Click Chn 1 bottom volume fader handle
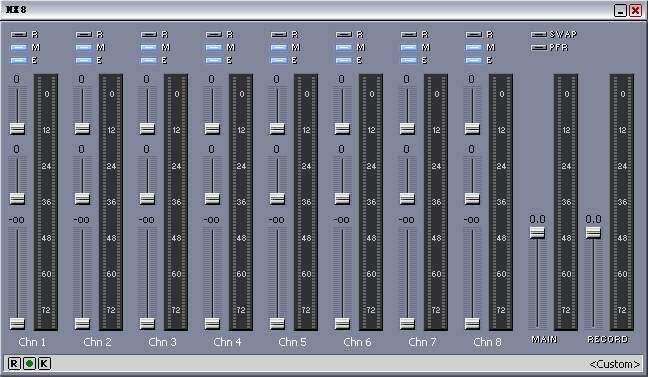Viewport: 648px width, 377px height. pos(17,323)
